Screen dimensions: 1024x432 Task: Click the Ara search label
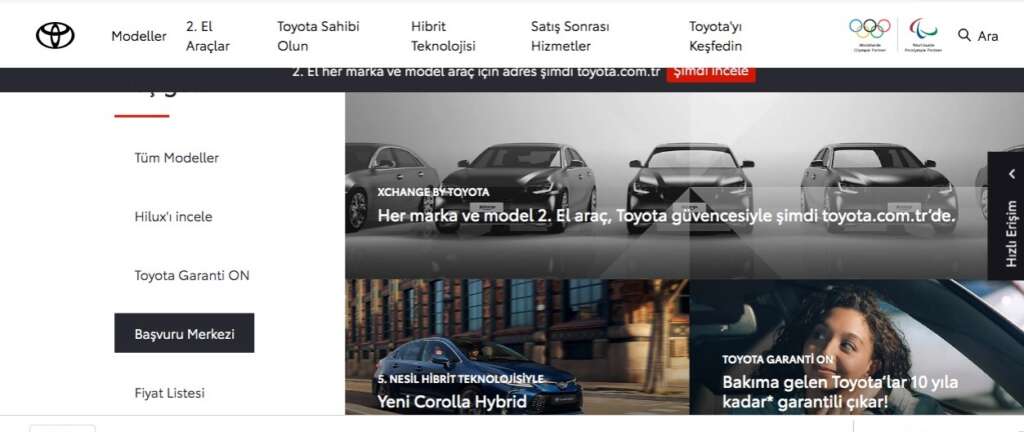987,37
